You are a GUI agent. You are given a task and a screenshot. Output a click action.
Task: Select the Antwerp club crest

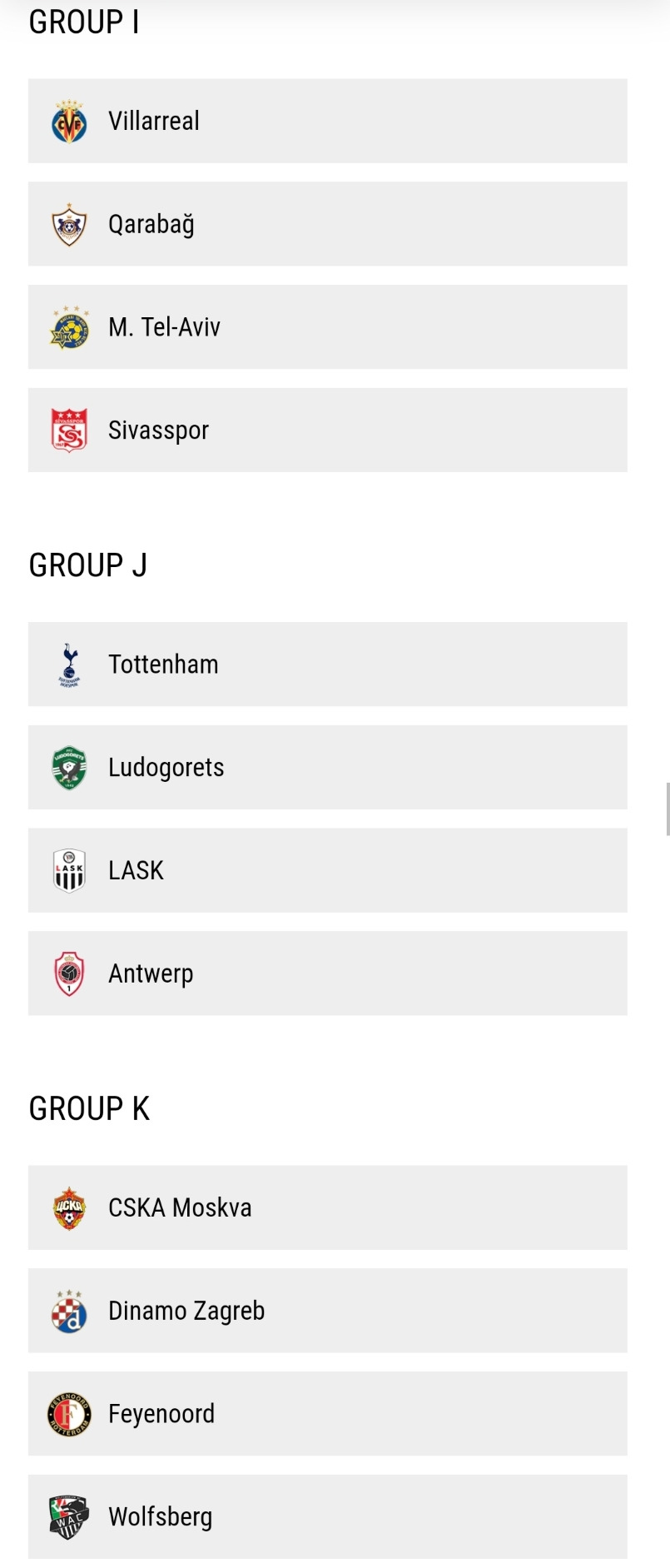click(69, 973)
